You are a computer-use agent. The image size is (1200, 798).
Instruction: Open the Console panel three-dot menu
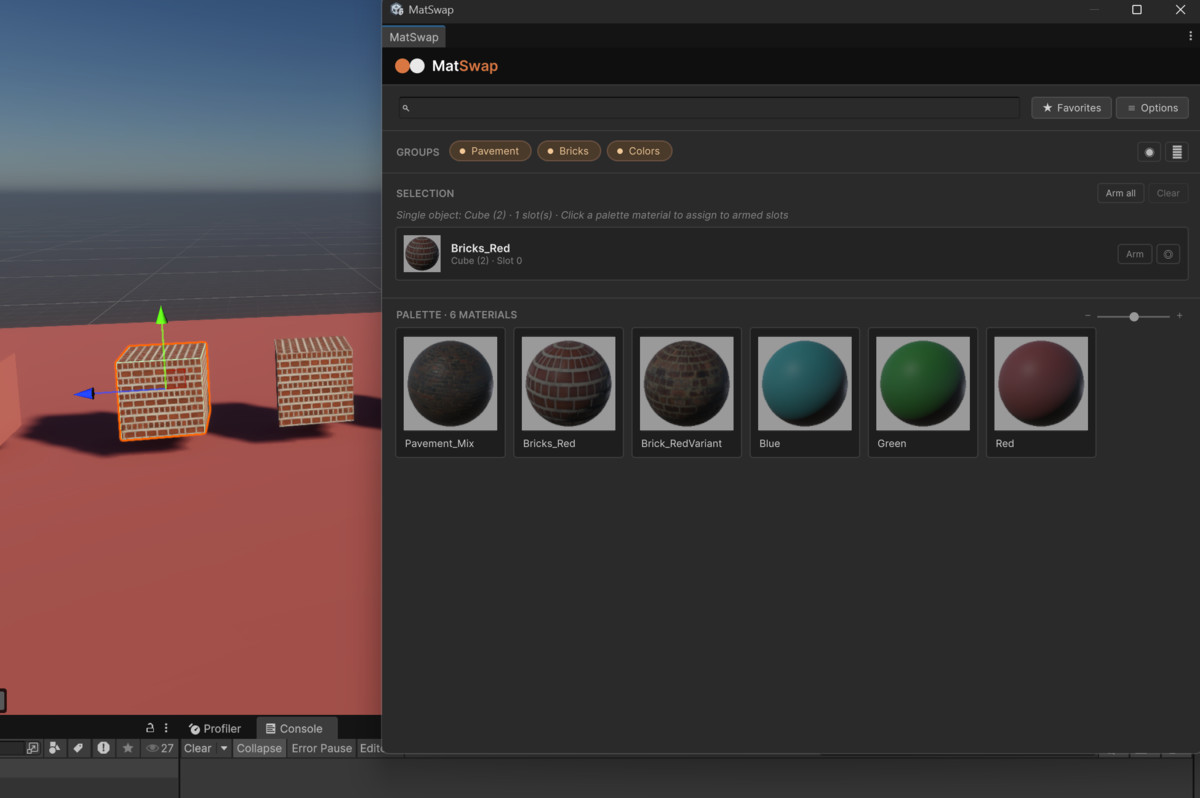166,728
